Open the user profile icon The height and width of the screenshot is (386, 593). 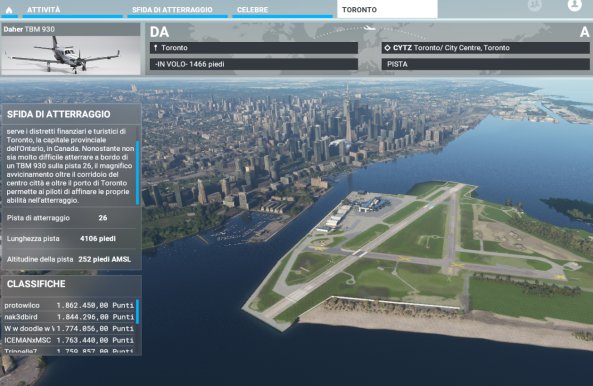click(x=574, y=5)
